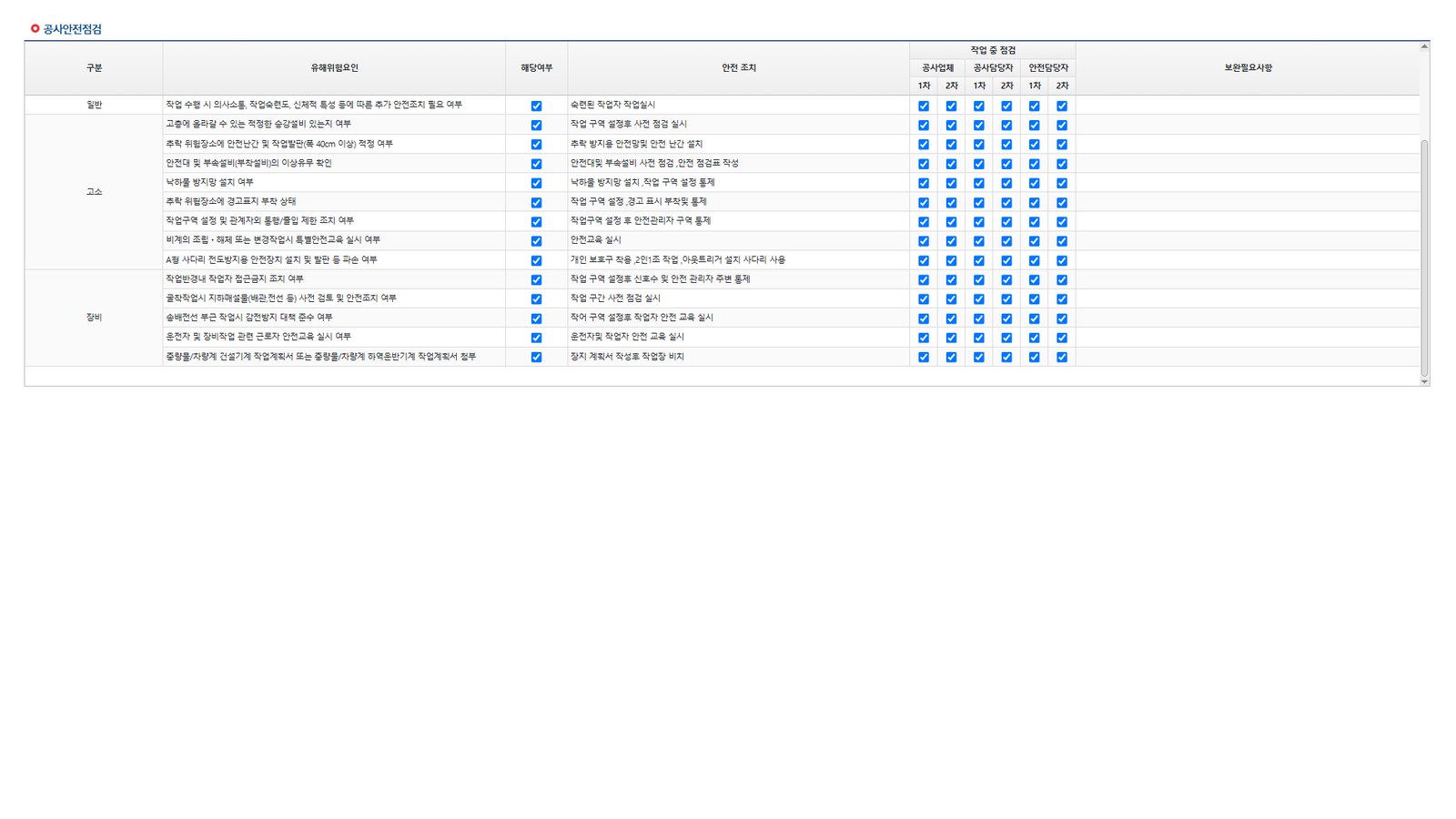Click the red circle icon beside 공사안전점검
Screen dimensions: 1456x819
(x=35, y=29)
